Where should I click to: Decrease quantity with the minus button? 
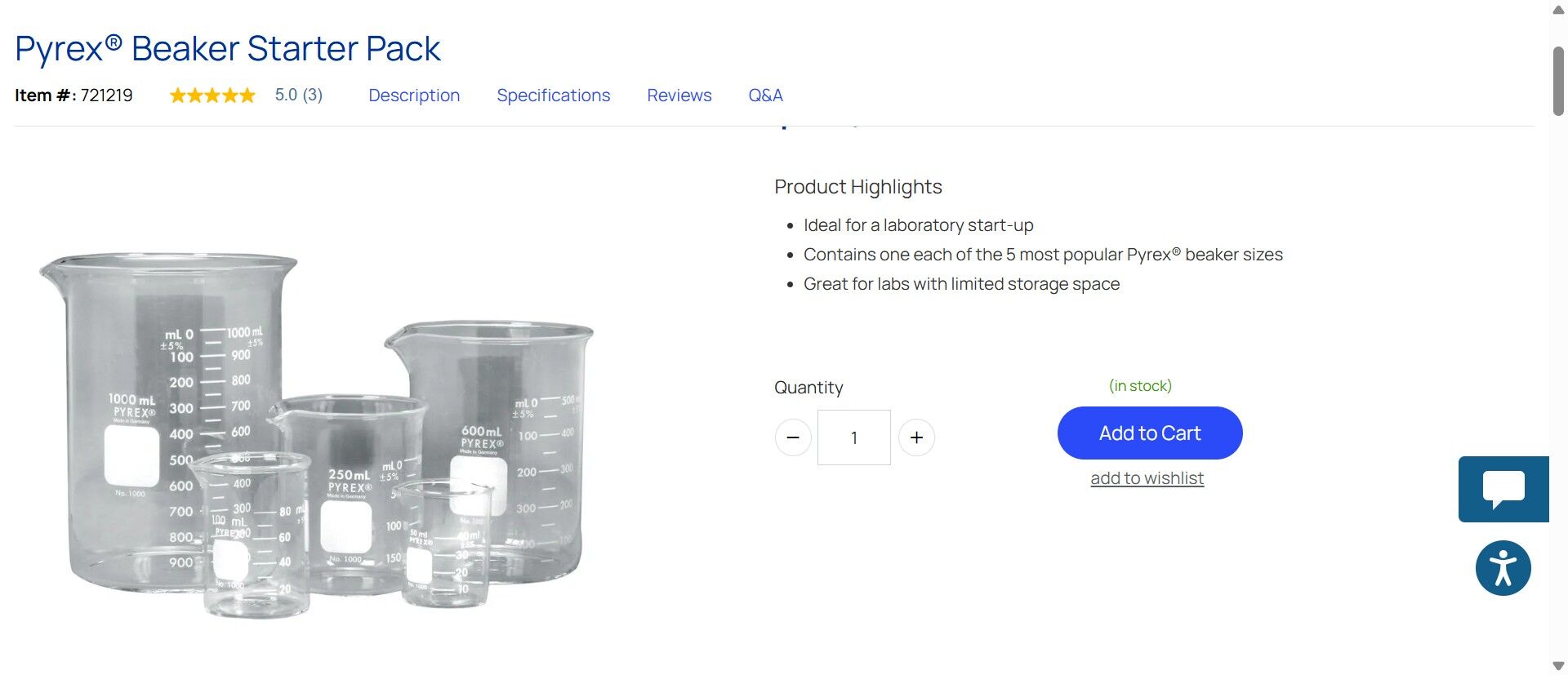792,437
